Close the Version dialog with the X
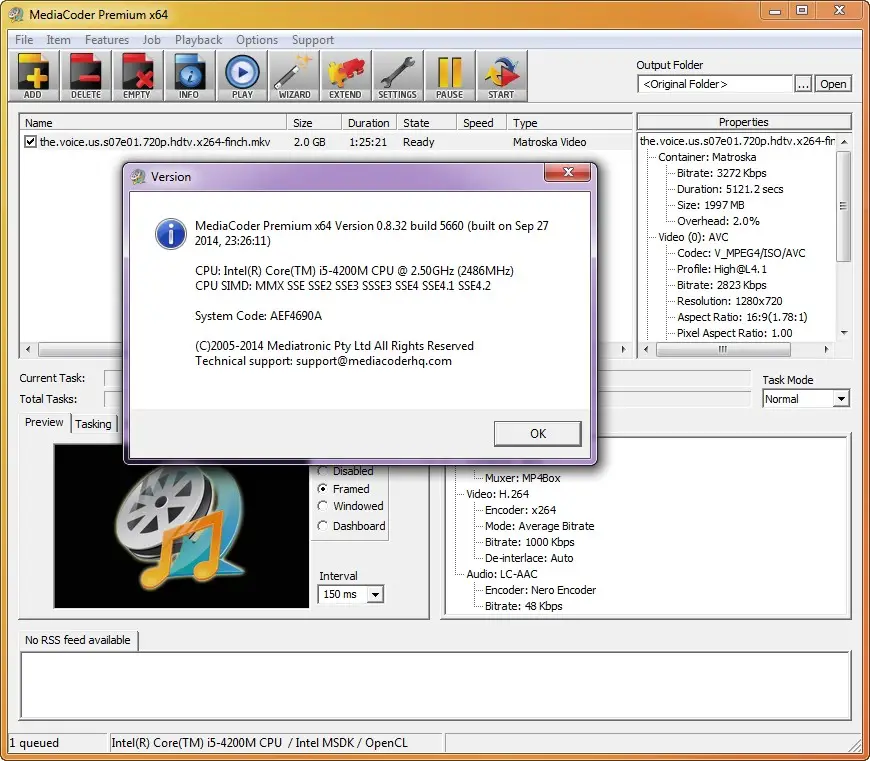 coord(567,172)
